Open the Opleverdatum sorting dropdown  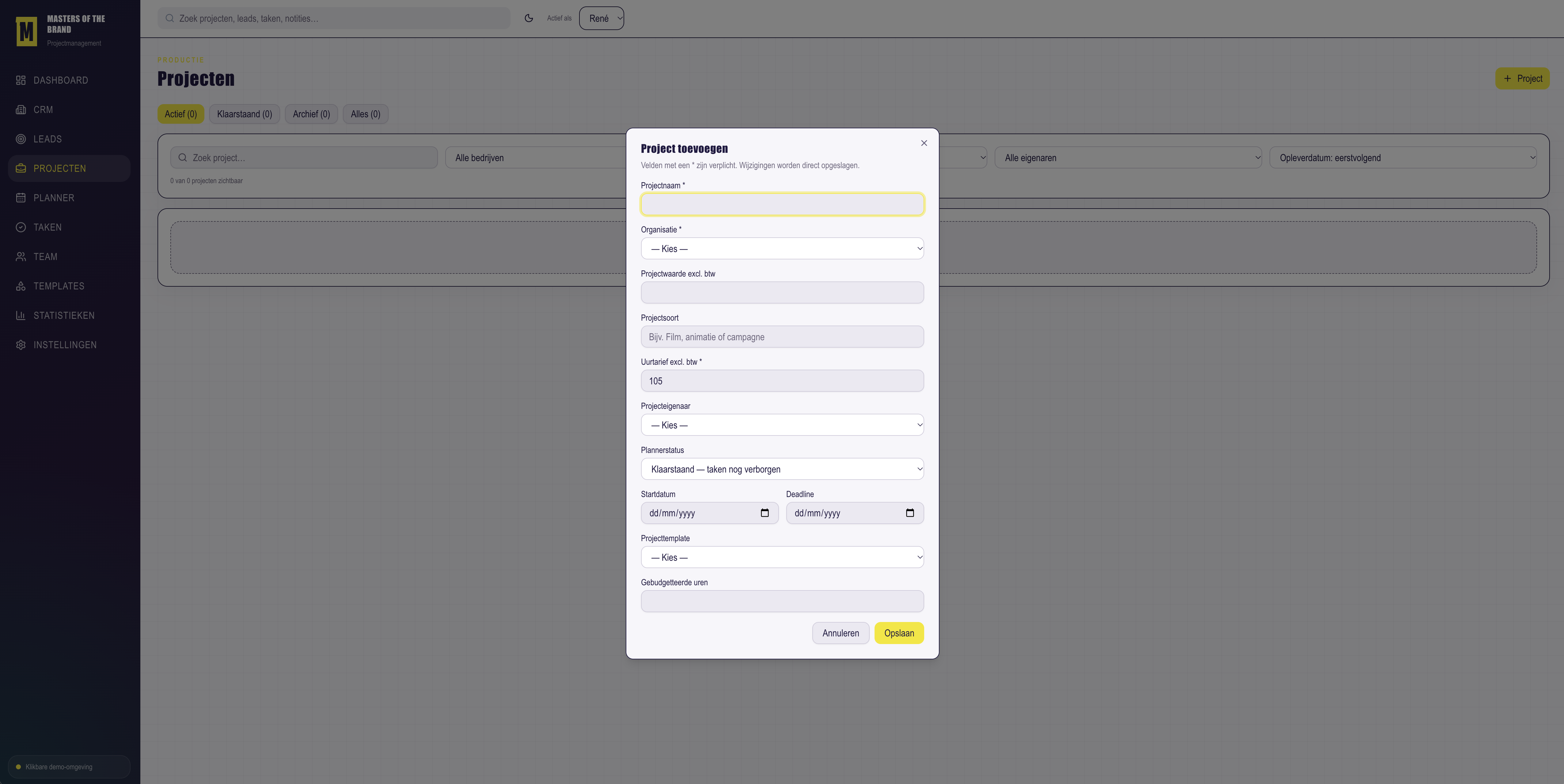tap(1403, 158)
